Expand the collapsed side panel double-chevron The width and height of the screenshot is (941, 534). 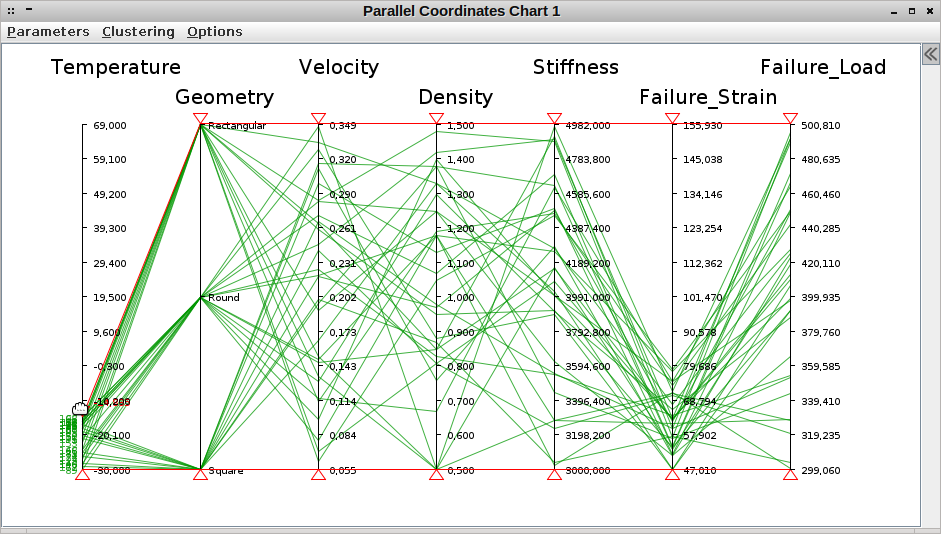[931, 55]
